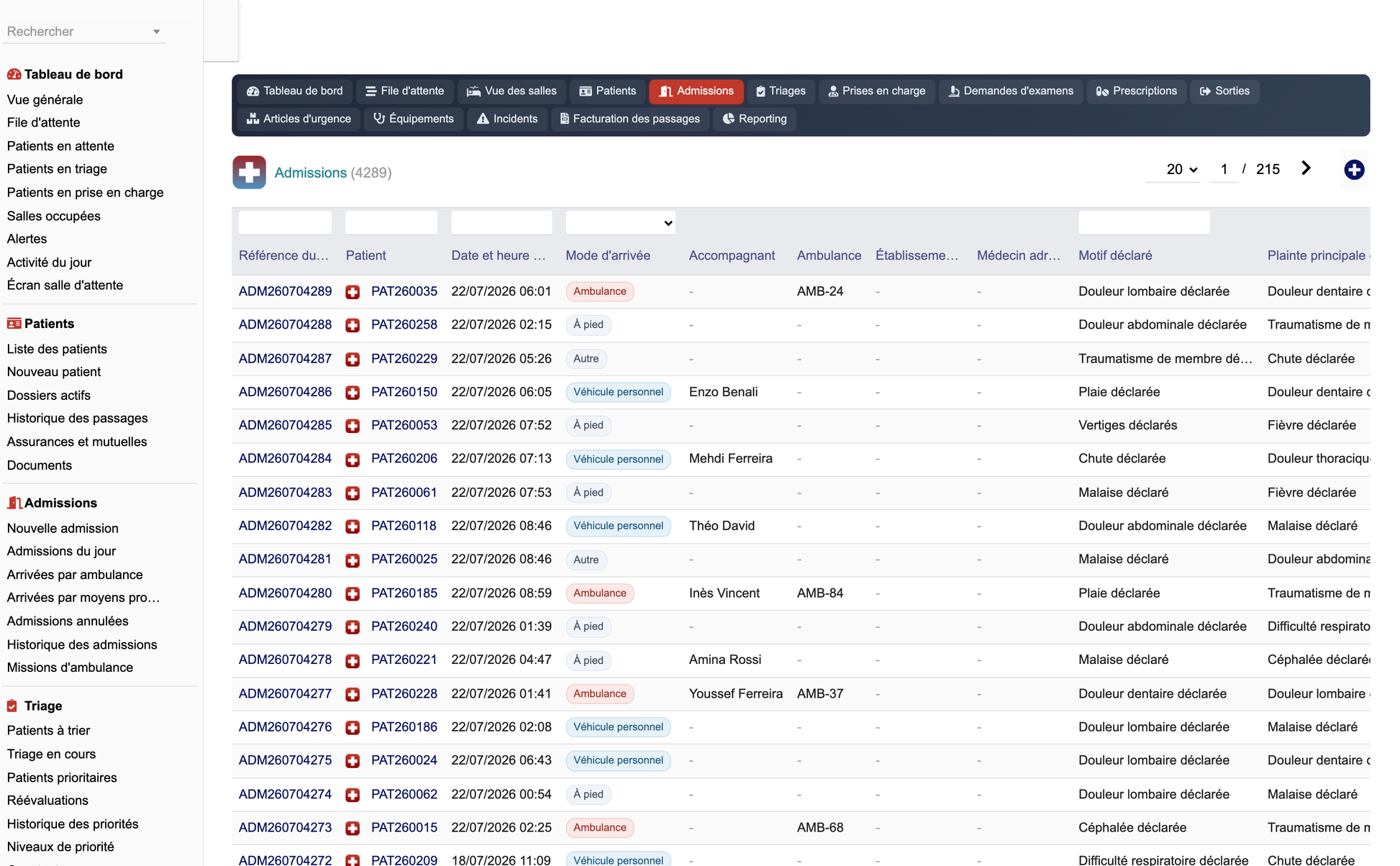Click the blue plus add admission icon
The image size is (1400, 866).
[x=1354, y=170]
